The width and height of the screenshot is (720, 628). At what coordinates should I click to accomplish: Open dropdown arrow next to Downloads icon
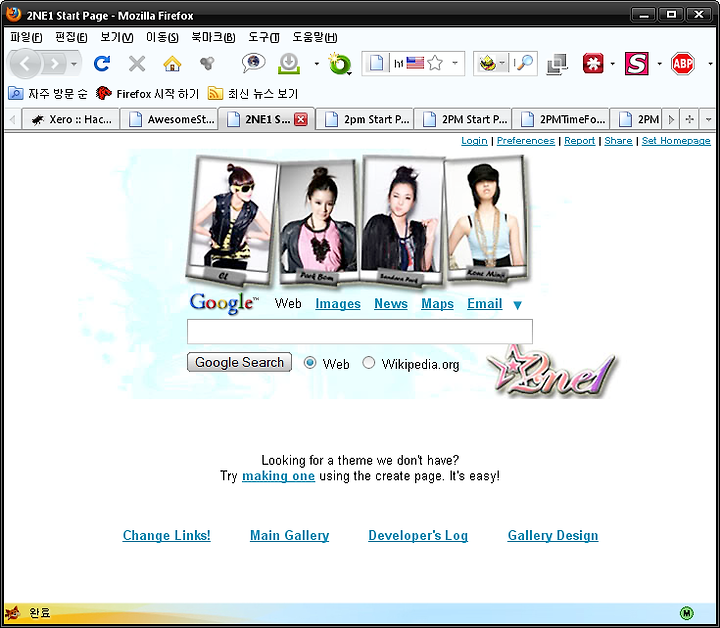pyautogui.click(x=316, y=64)
